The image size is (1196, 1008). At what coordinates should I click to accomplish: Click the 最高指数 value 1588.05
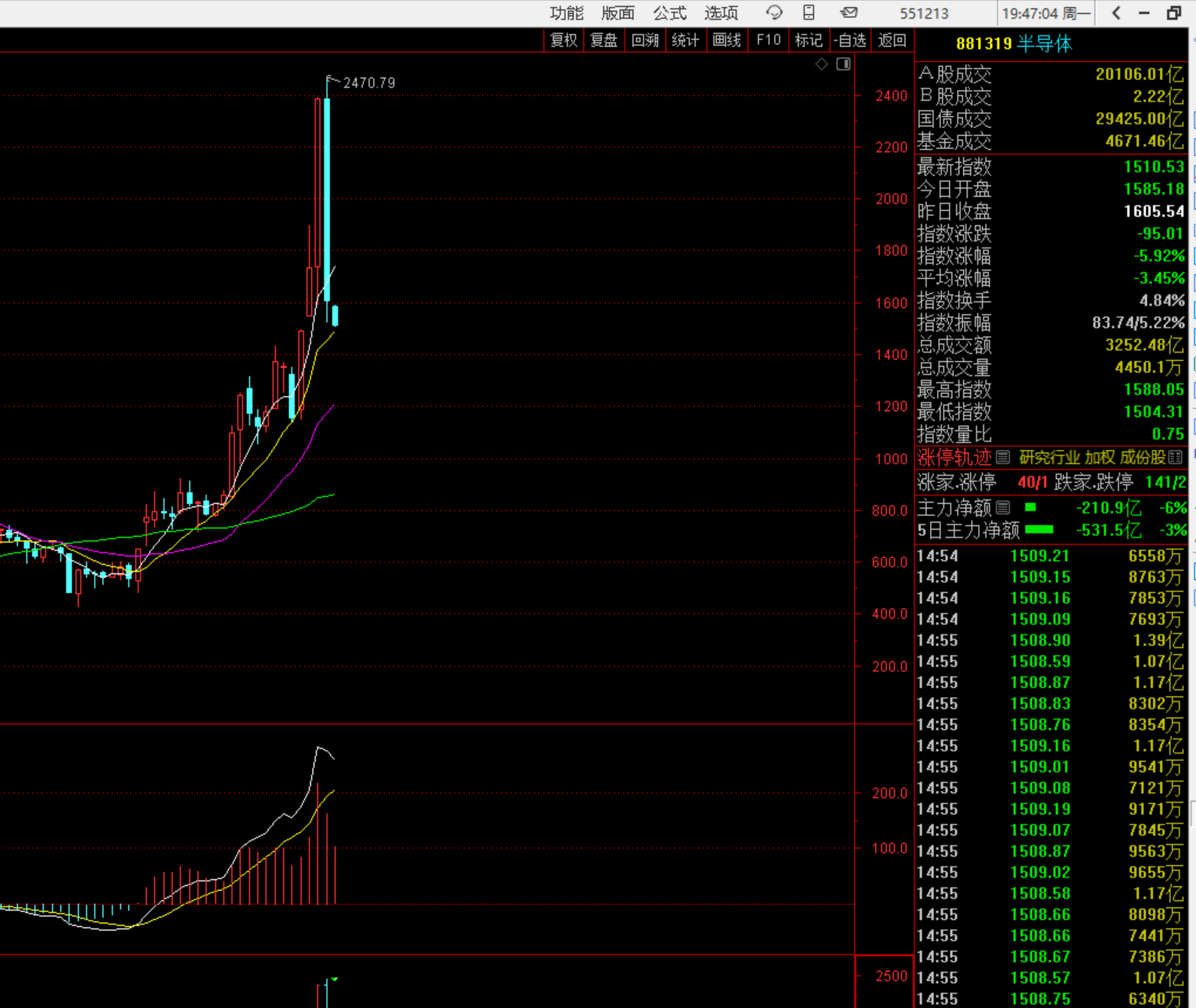click(1154, 389)
